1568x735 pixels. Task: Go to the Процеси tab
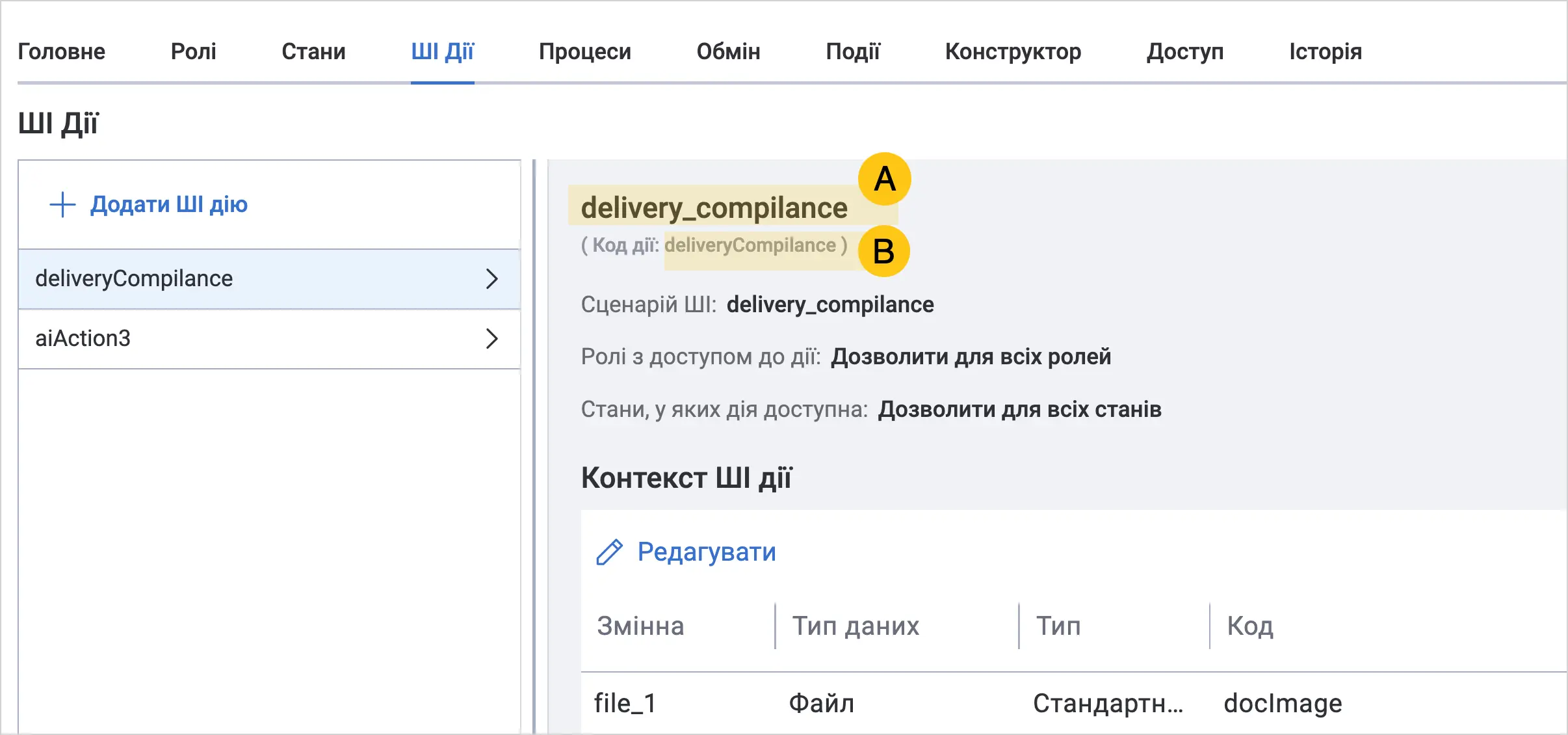point(585,51)
